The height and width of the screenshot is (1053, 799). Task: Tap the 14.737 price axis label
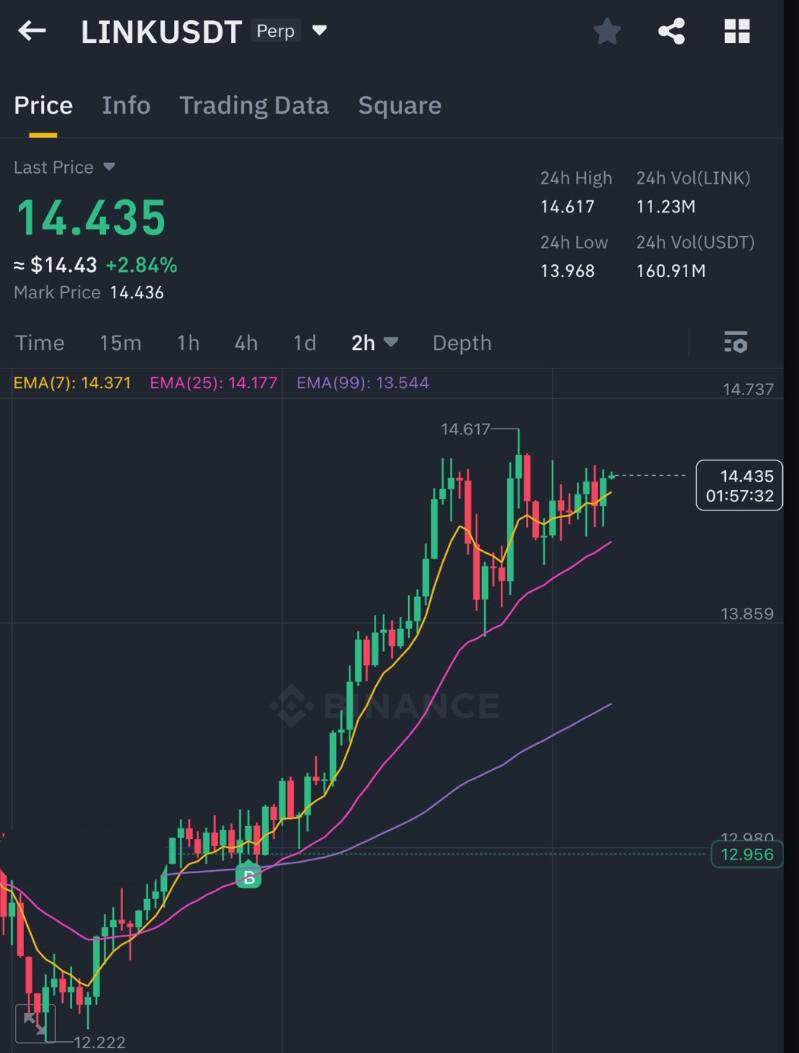748,390
